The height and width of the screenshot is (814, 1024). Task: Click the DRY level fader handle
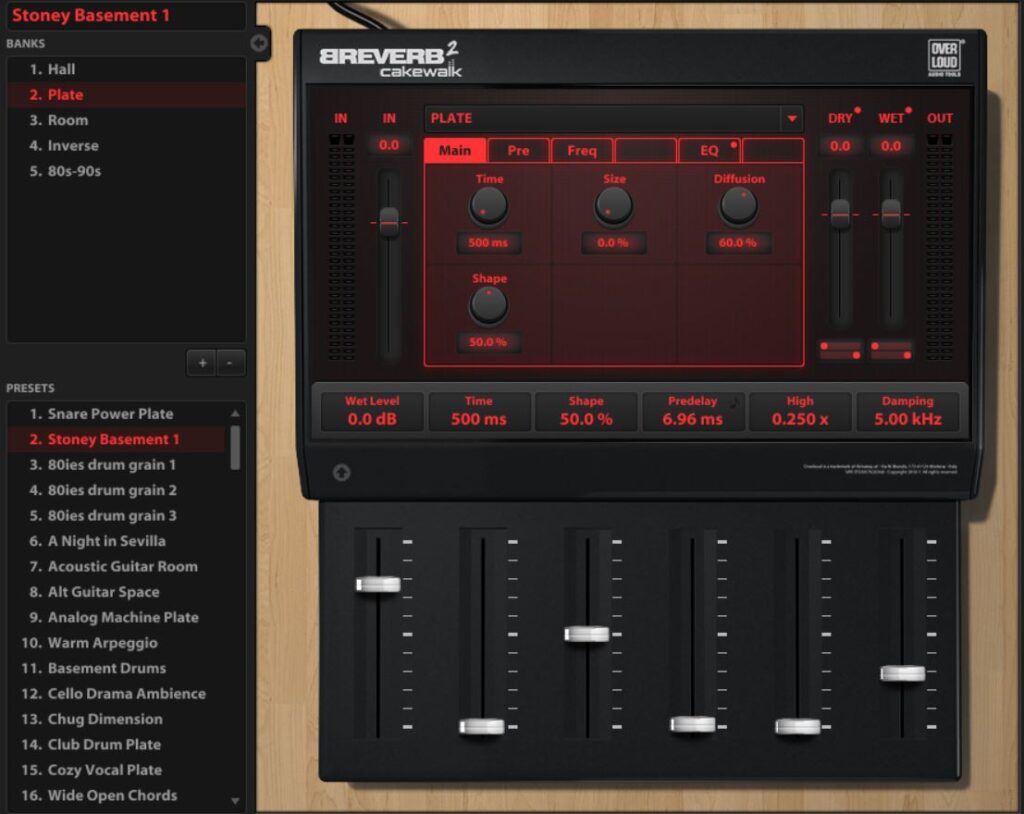click(x=840, y=214)
